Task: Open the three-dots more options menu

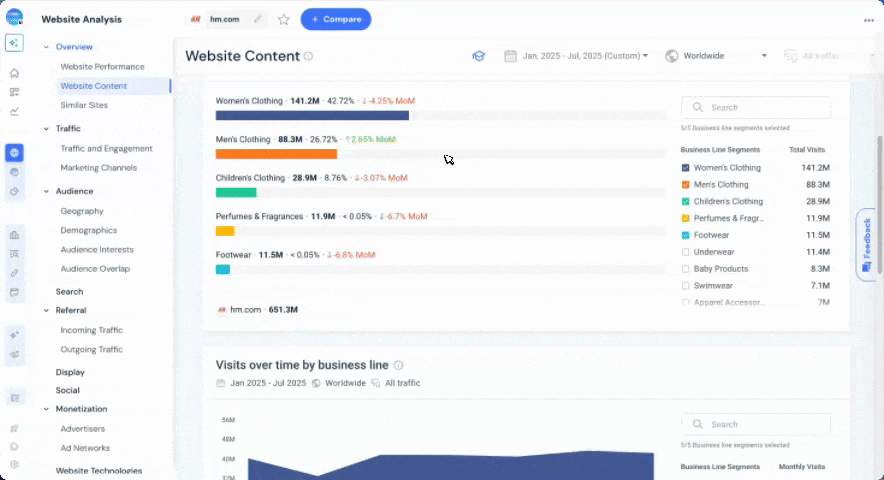Action: (868, 20)
